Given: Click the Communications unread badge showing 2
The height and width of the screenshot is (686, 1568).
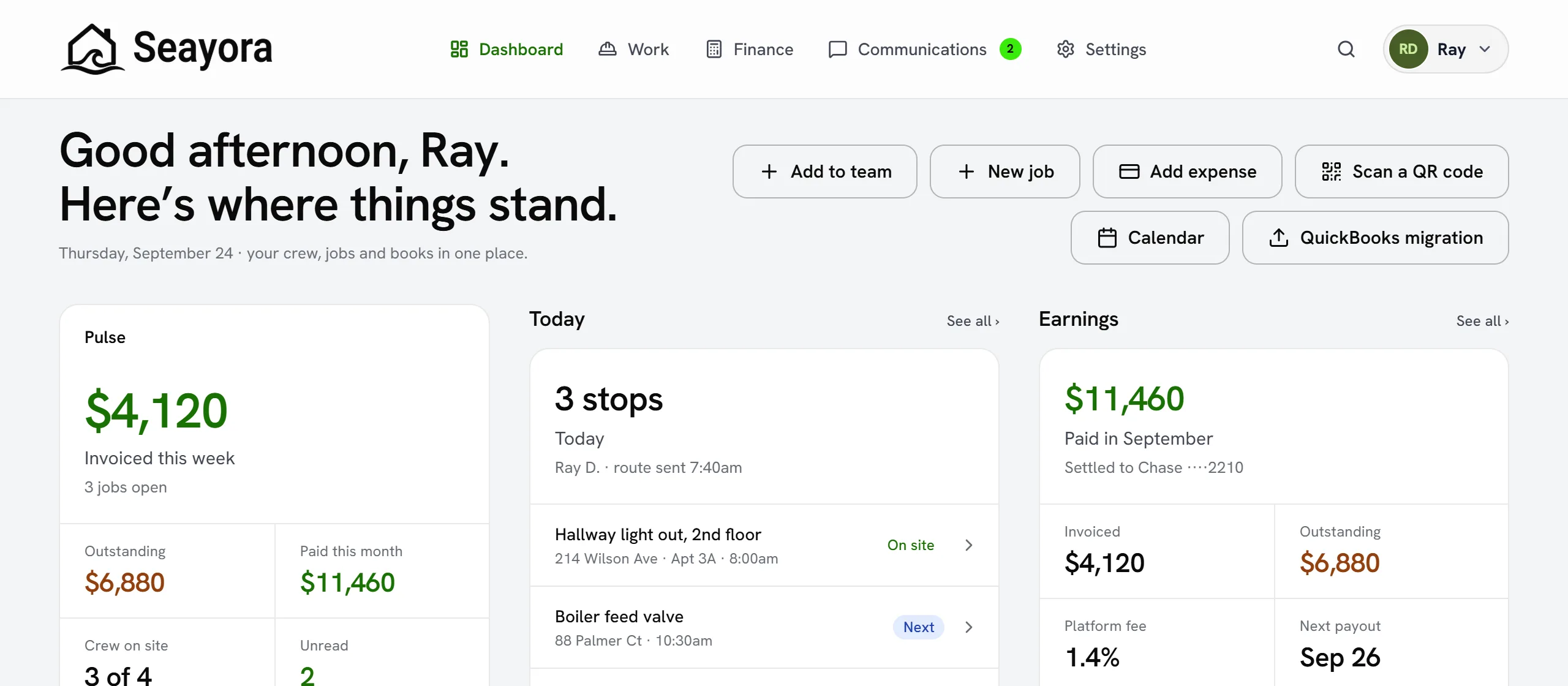Looking at the screenshot, I should pos(1010,49).
